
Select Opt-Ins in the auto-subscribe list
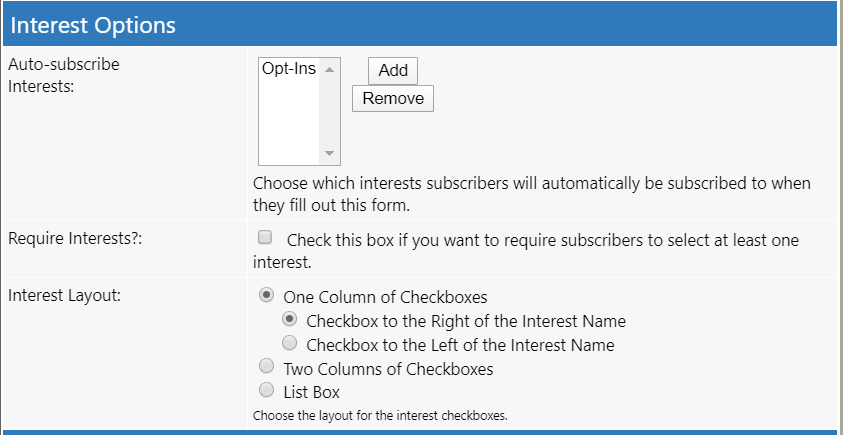[x=289, y=69]
